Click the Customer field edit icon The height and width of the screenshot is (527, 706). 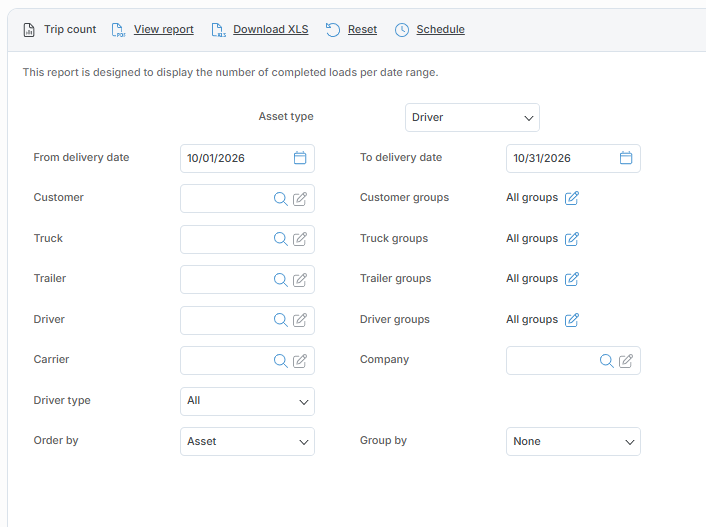click(300, 199)
